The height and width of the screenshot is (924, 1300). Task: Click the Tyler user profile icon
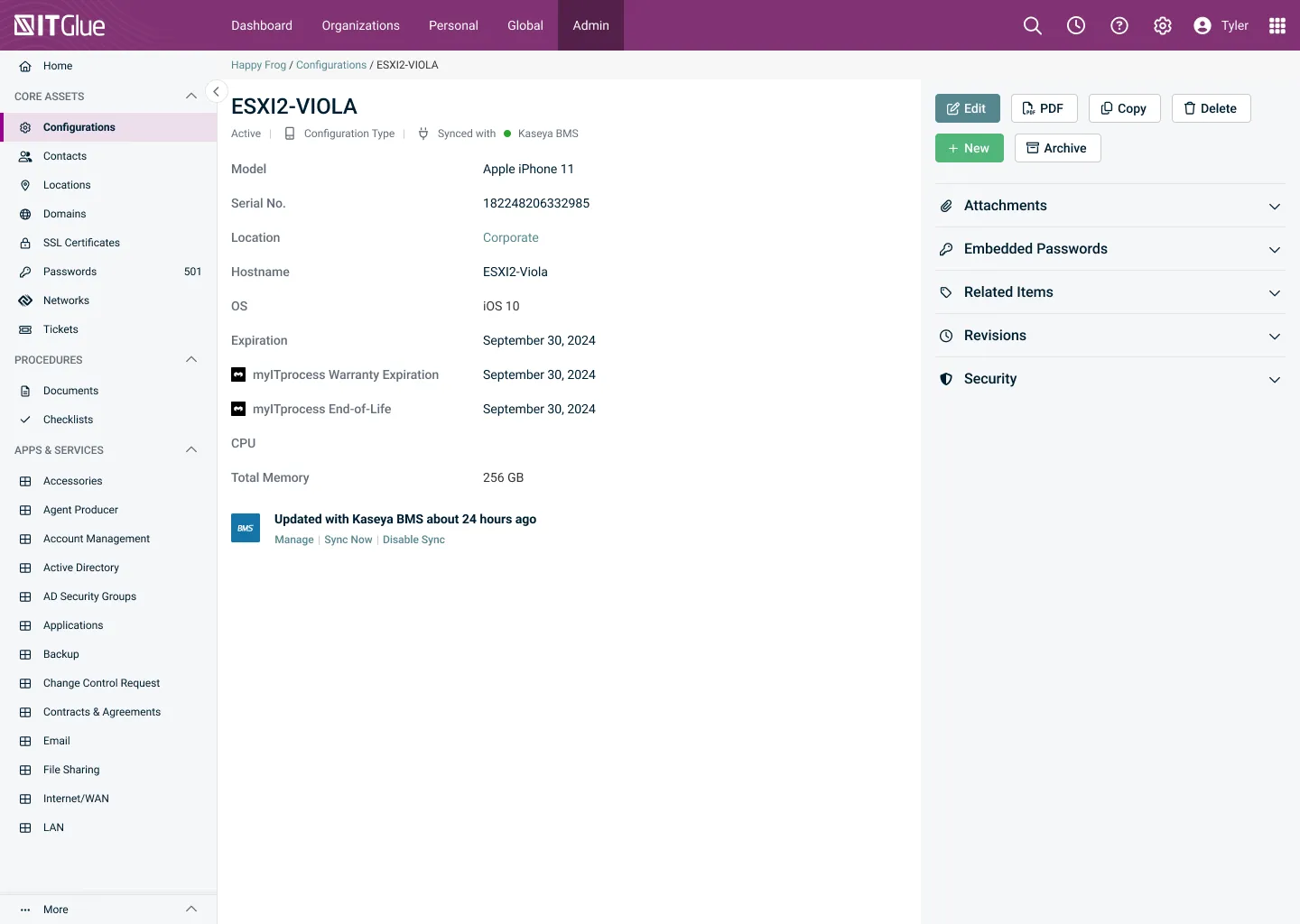click(x=1202, y=25)
